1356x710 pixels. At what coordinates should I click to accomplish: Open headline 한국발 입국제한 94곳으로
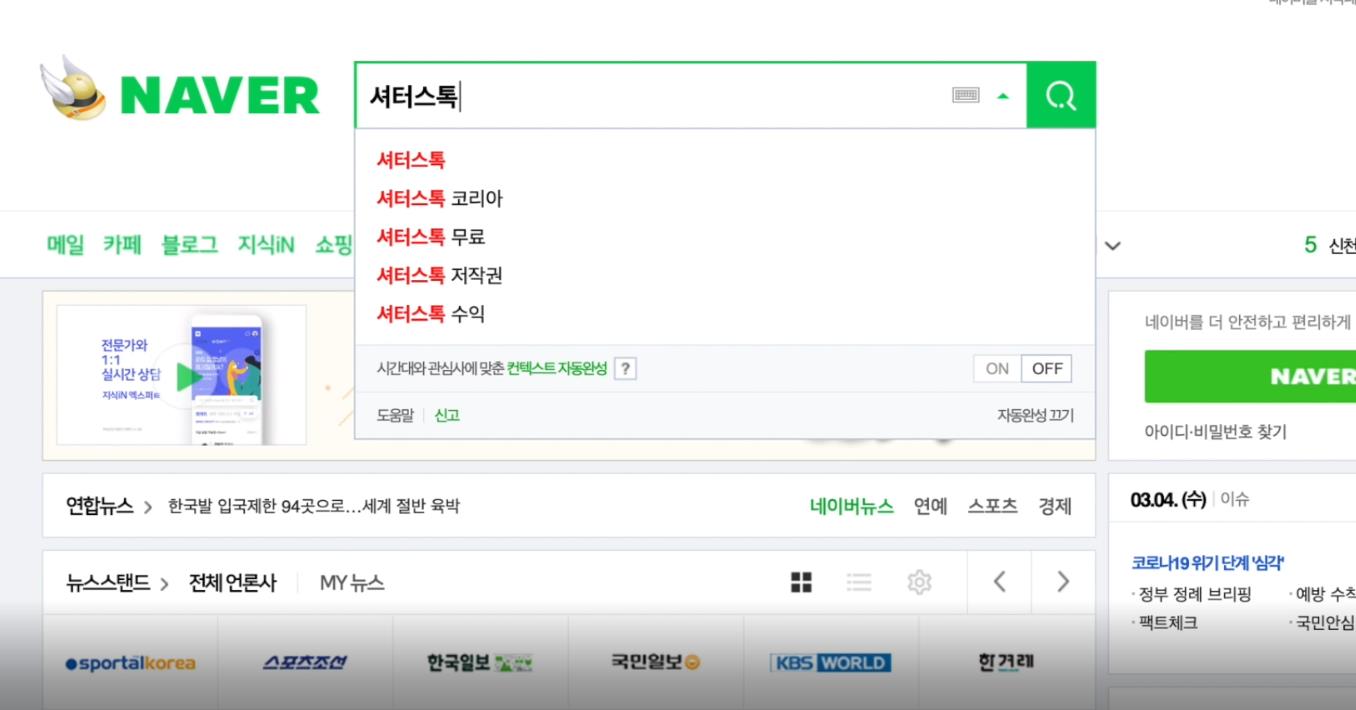tap(314, 506)
